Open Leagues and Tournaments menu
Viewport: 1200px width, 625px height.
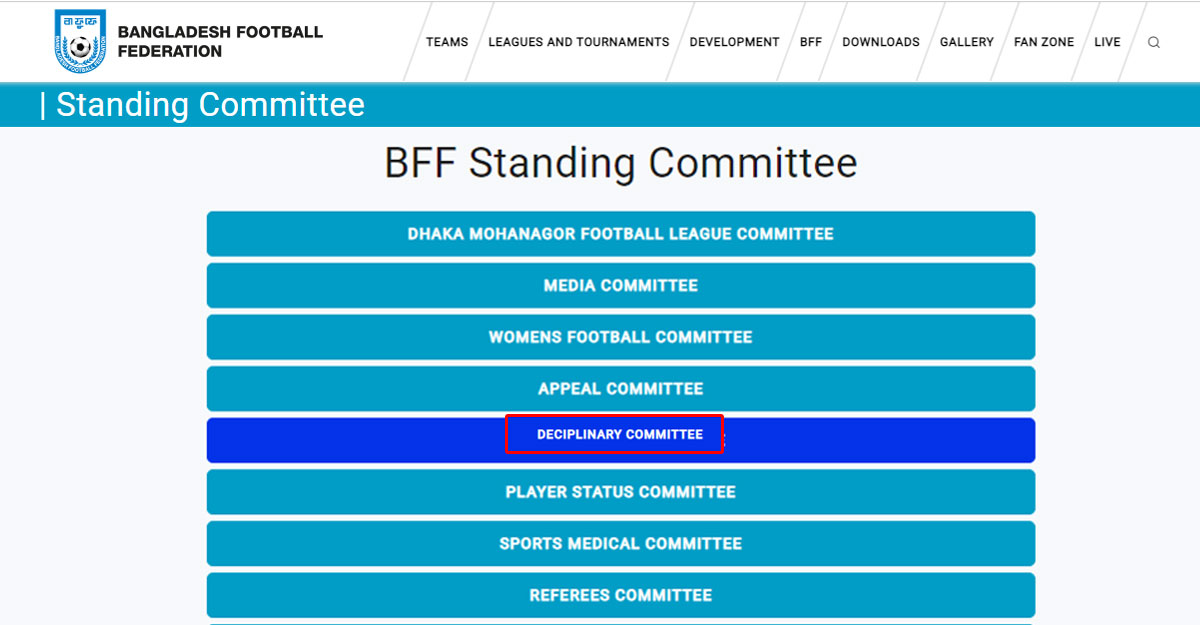578,42
